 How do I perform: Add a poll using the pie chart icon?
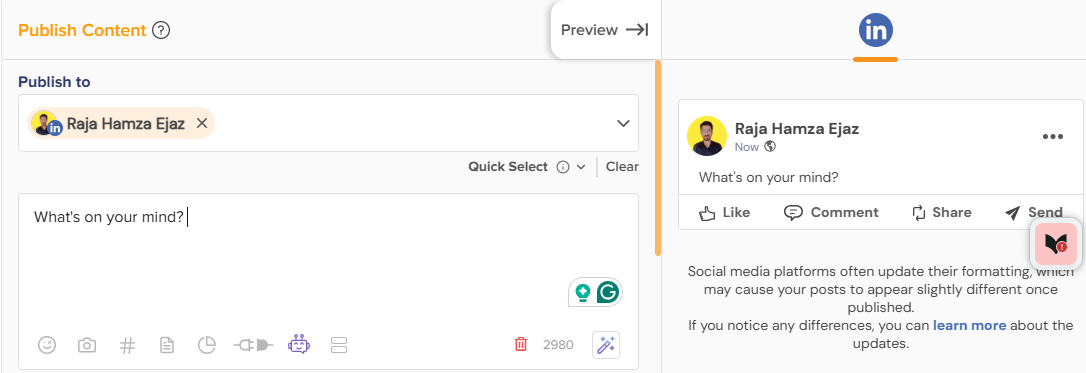(x=206, y=345)
